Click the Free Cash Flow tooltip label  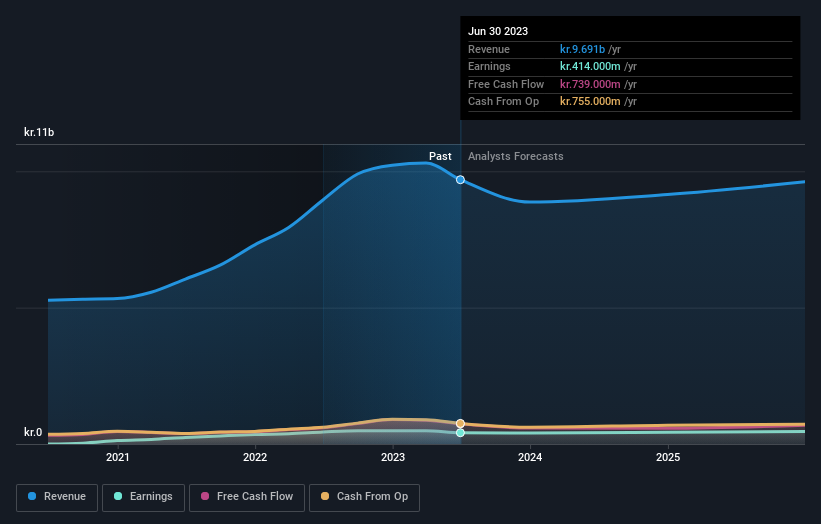point(506,84)
